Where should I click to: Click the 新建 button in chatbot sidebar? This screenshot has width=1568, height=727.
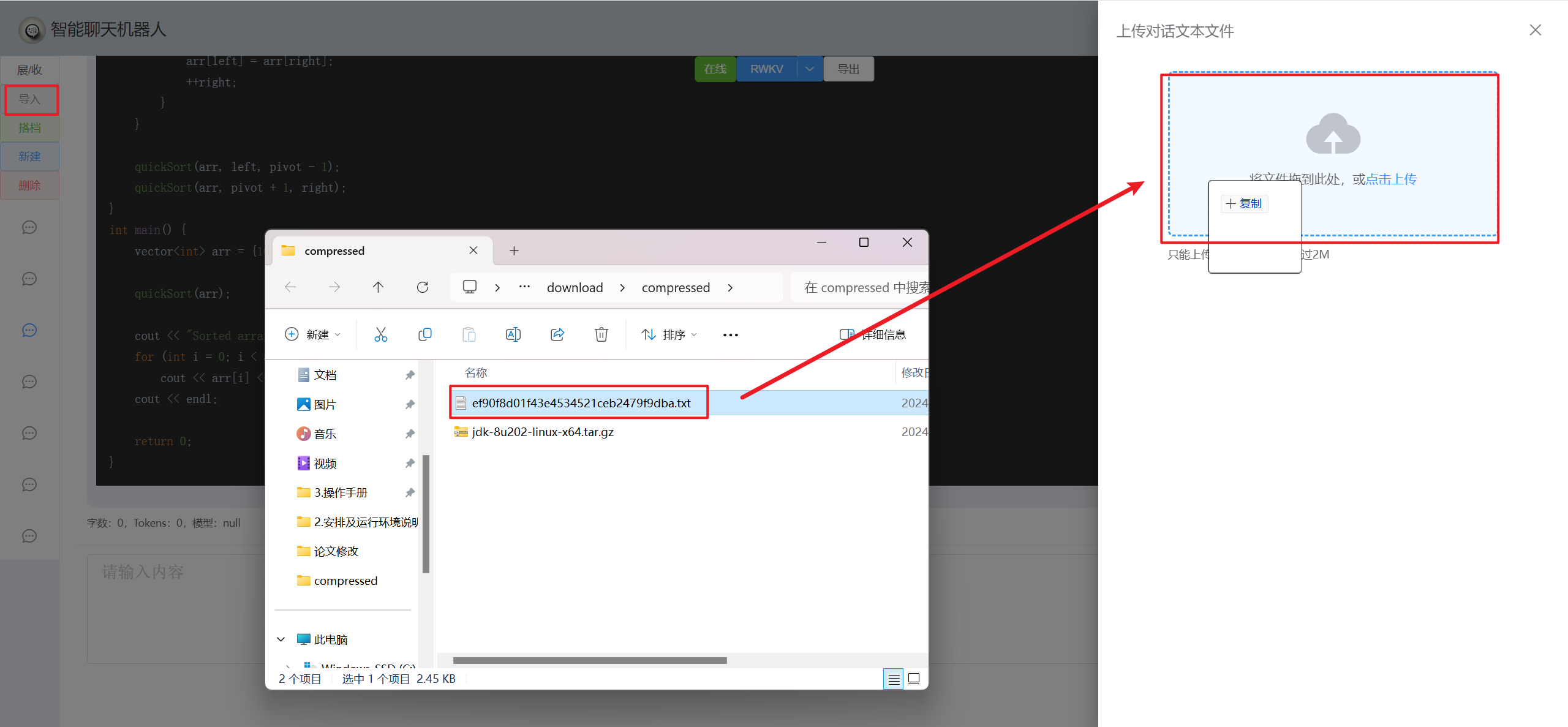30,157
